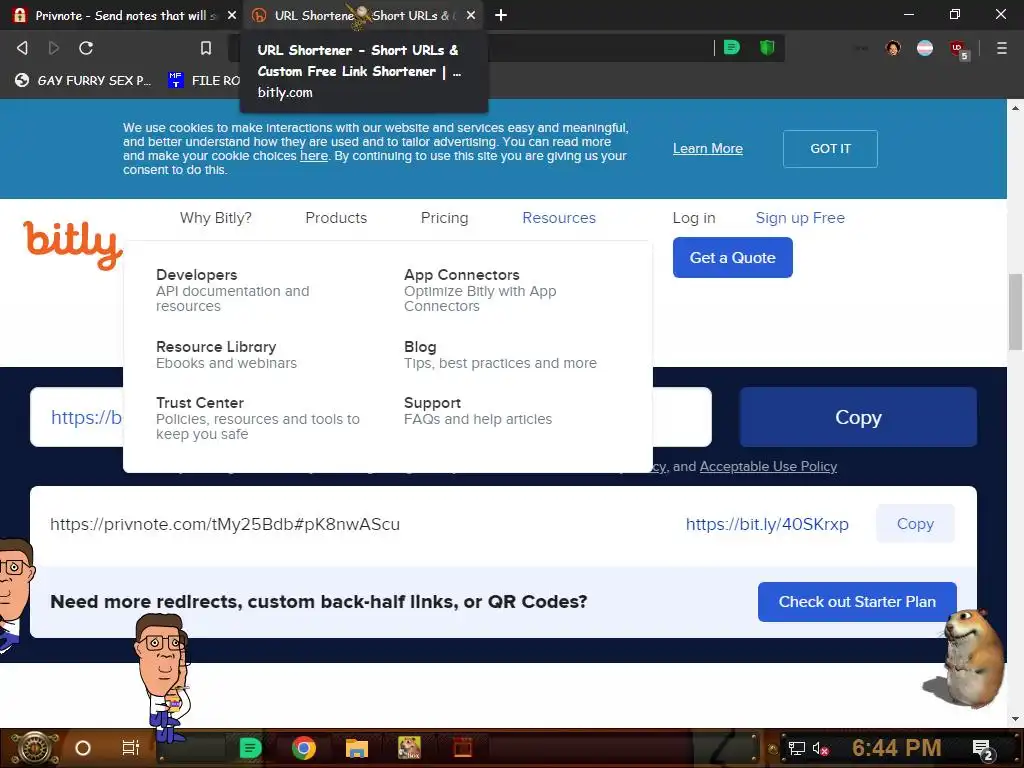Open the uBlock Origin extension icon
1024x768 pixels.
point(958,49)
